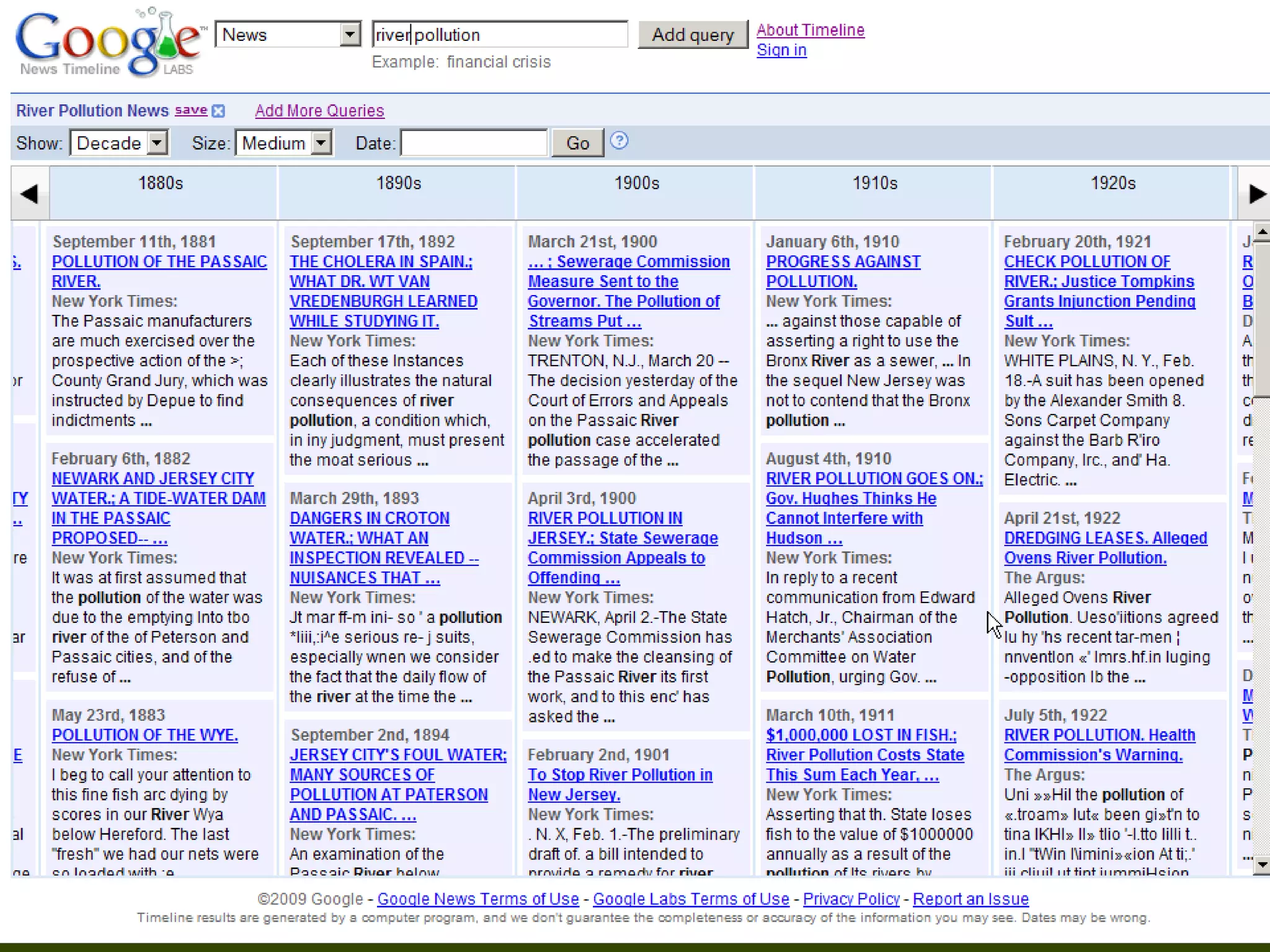Image resolution: width=1270 pixels, height=952 pixels.
Task: Open the About Timeline link
Action: (810, 30)
